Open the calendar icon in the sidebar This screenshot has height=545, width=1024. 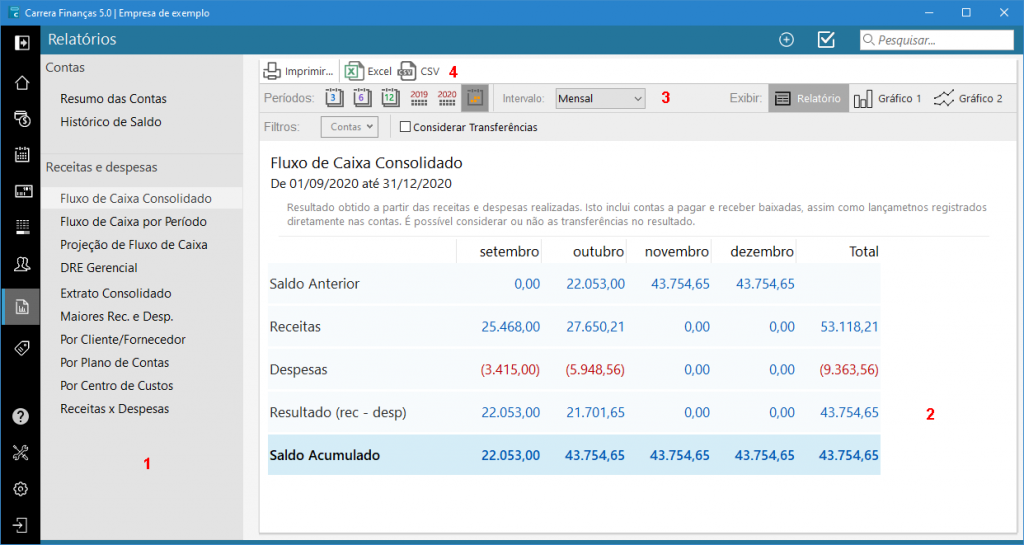tap(21, 154)
